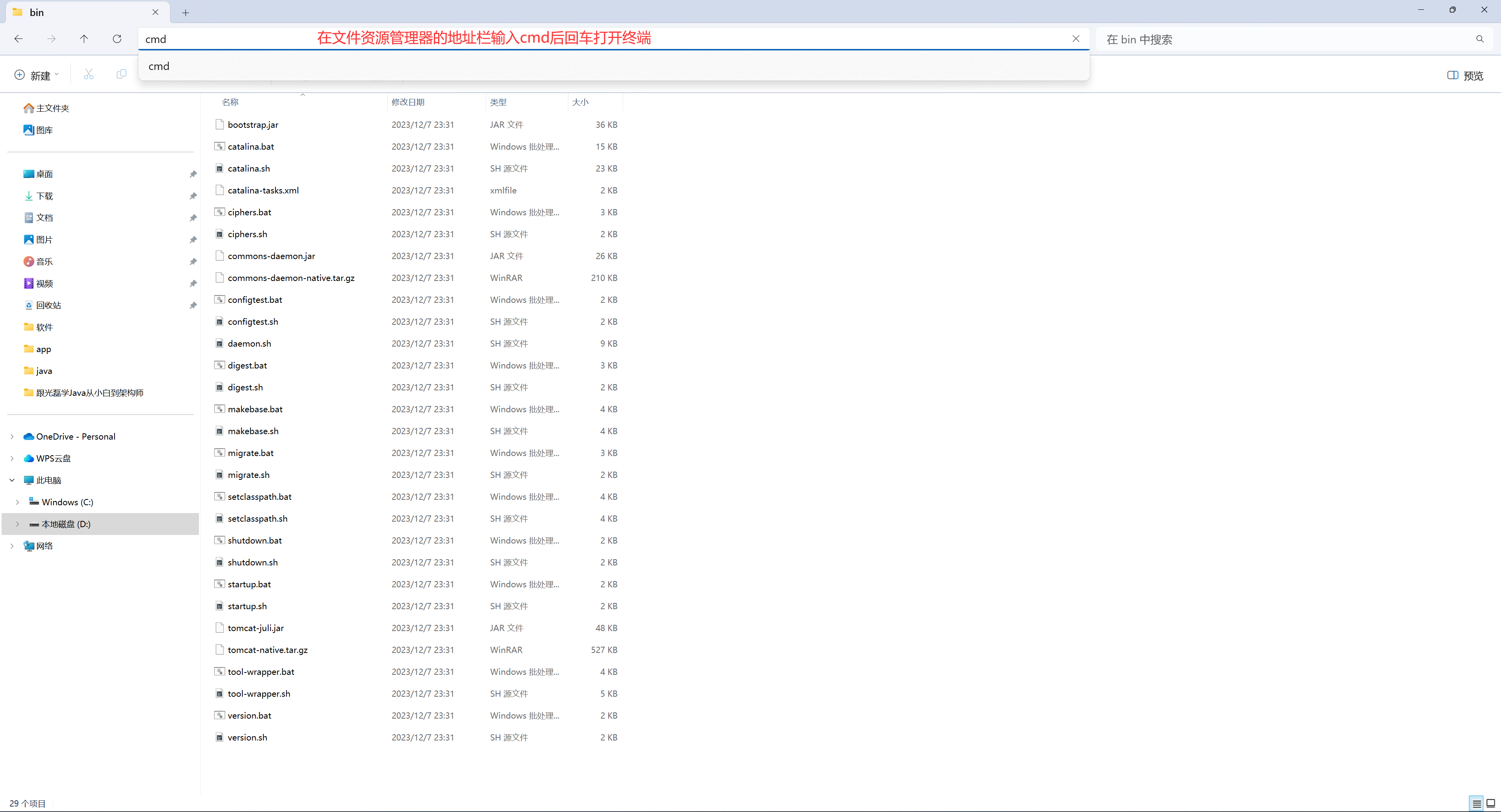Clear the address bar text
This screenshot has width=1501, height=812.
click(x=1076, y=39)
